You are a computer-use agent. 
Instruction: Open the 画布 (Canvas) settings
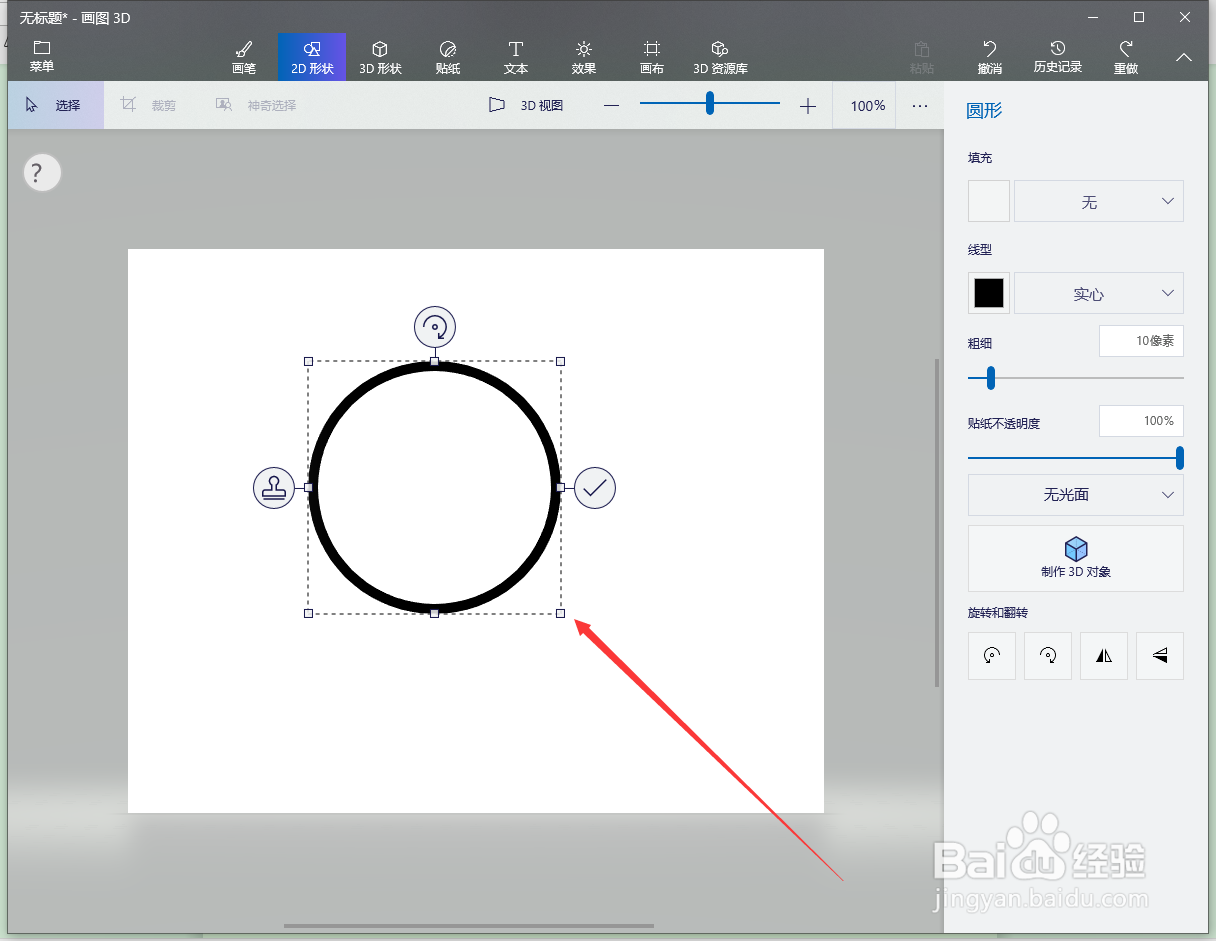pos(652,57)
